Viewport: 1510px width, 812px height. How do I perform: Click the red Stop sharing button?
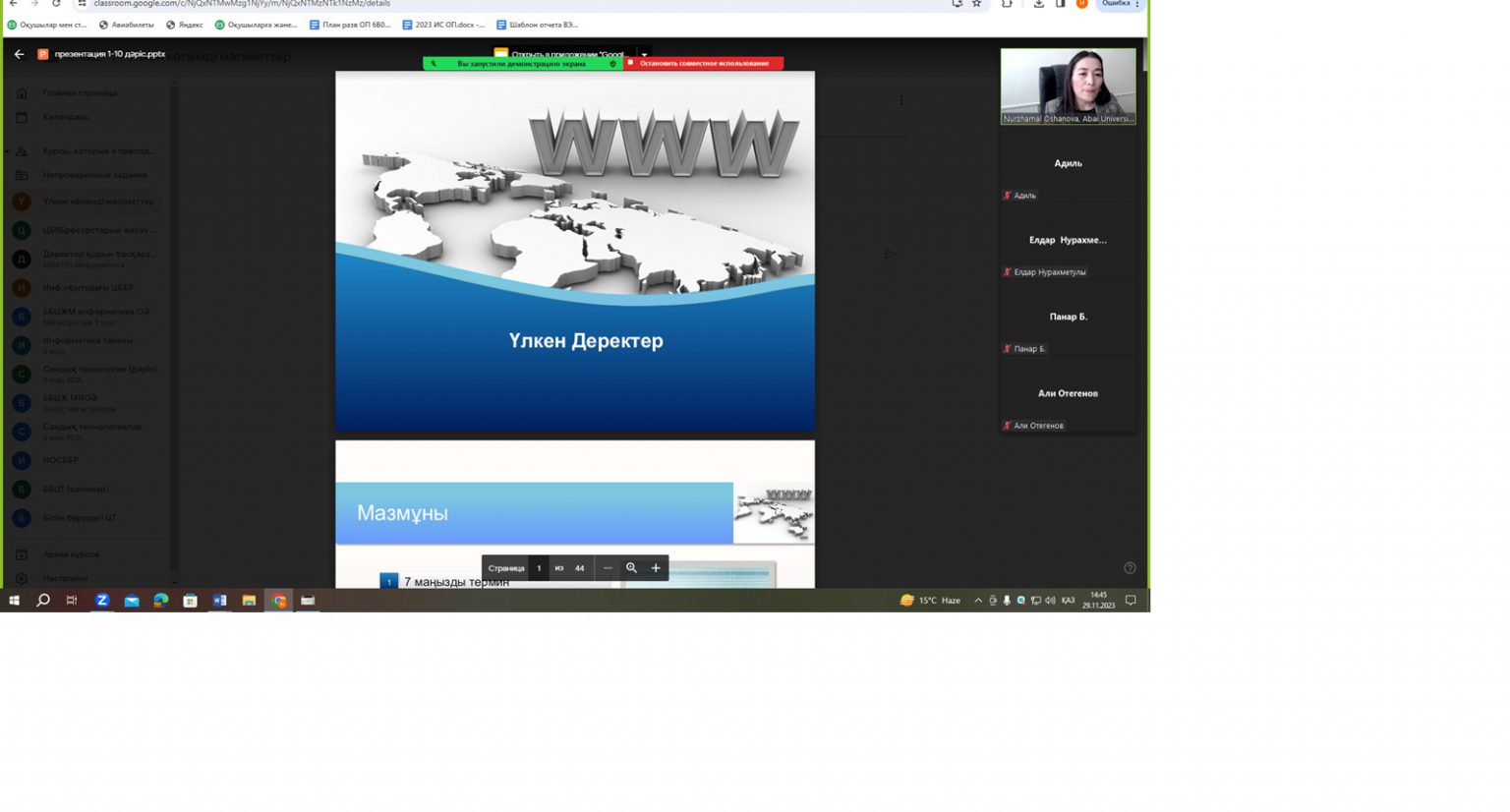pos(703,63)
